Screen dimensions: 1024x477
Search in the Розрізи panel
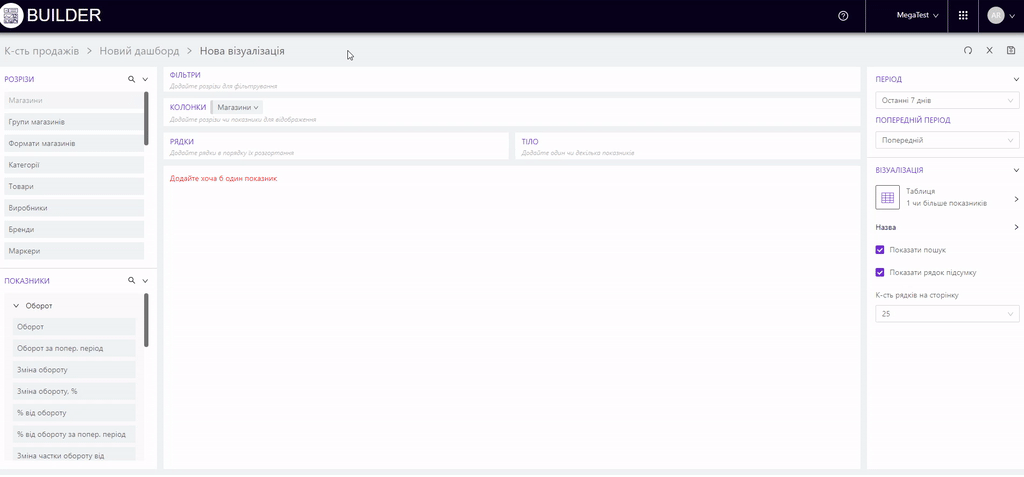tap(131, 79)
